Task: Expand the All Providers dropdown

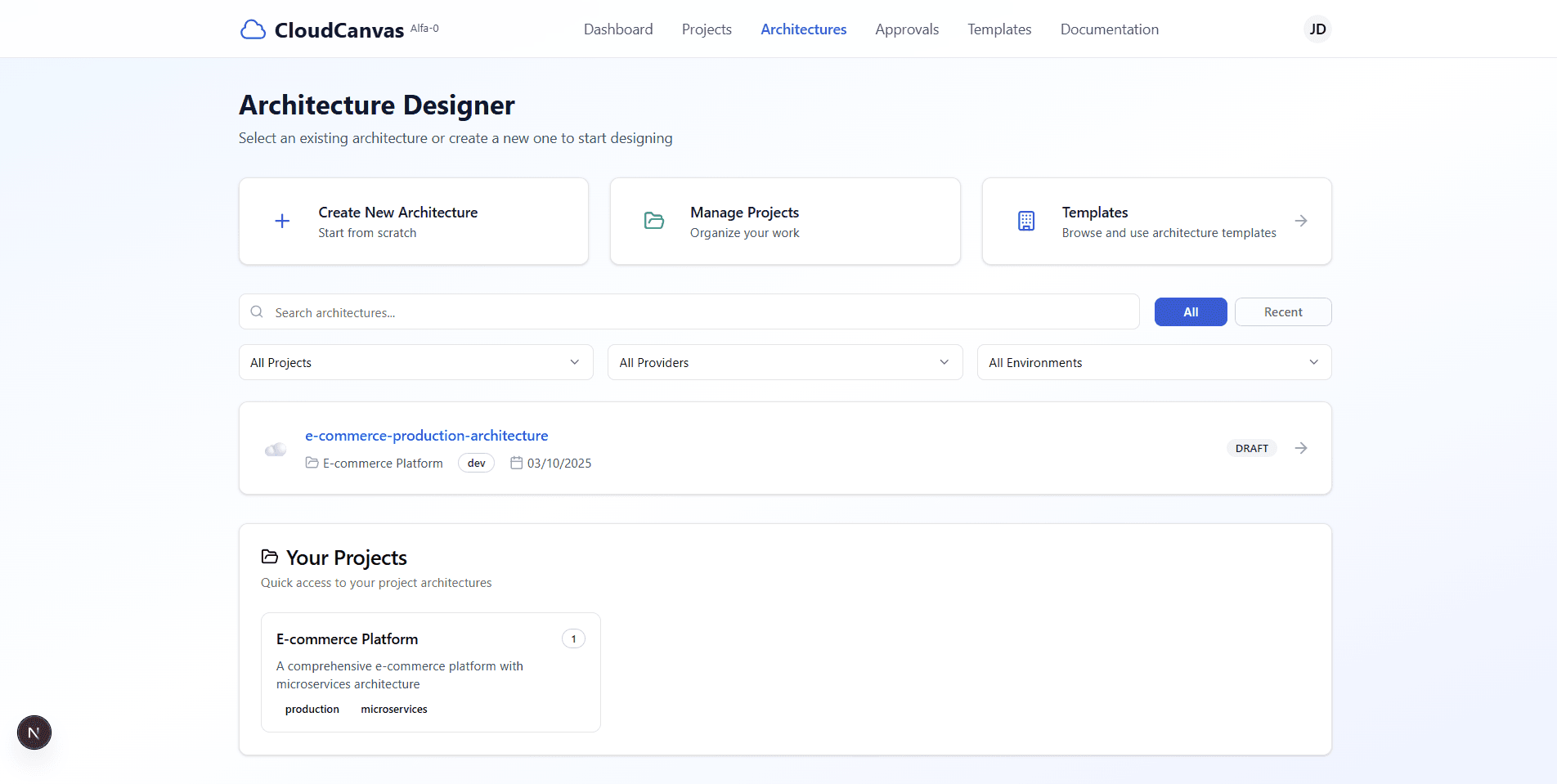Action: point(784,362)
